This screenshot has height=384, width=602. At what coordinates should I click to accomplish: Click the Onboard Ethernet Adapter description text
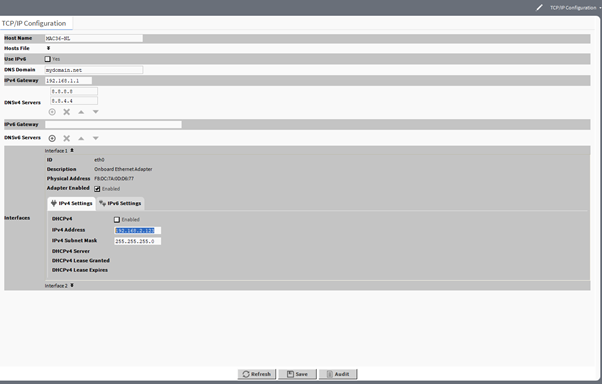(x=123, y=169)
